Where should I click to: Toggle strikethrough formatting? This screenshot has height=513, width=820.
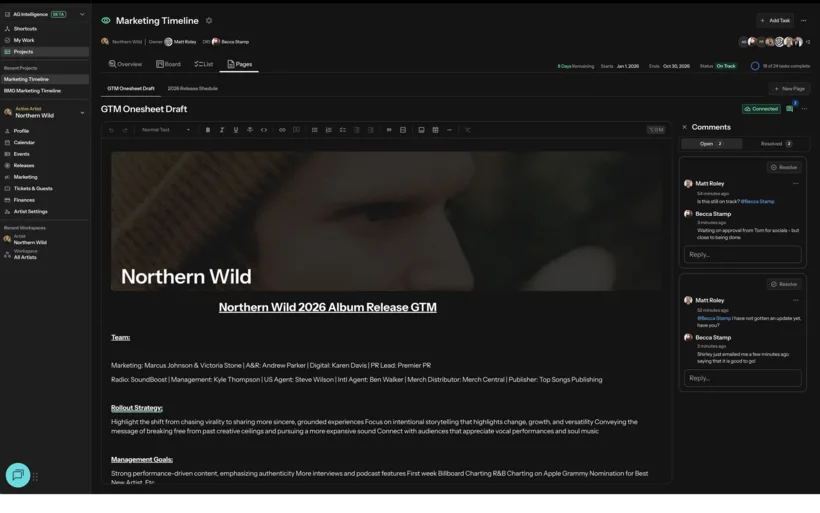tap(250, 130)
